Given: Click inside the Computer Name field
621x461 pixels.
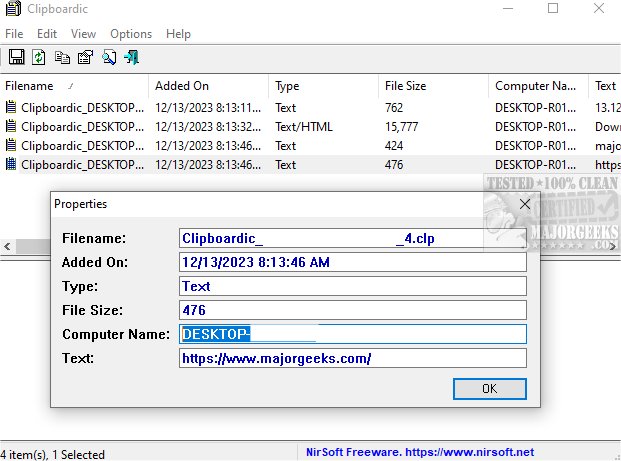Looking at the screenshot, I should tap(353, 334).
